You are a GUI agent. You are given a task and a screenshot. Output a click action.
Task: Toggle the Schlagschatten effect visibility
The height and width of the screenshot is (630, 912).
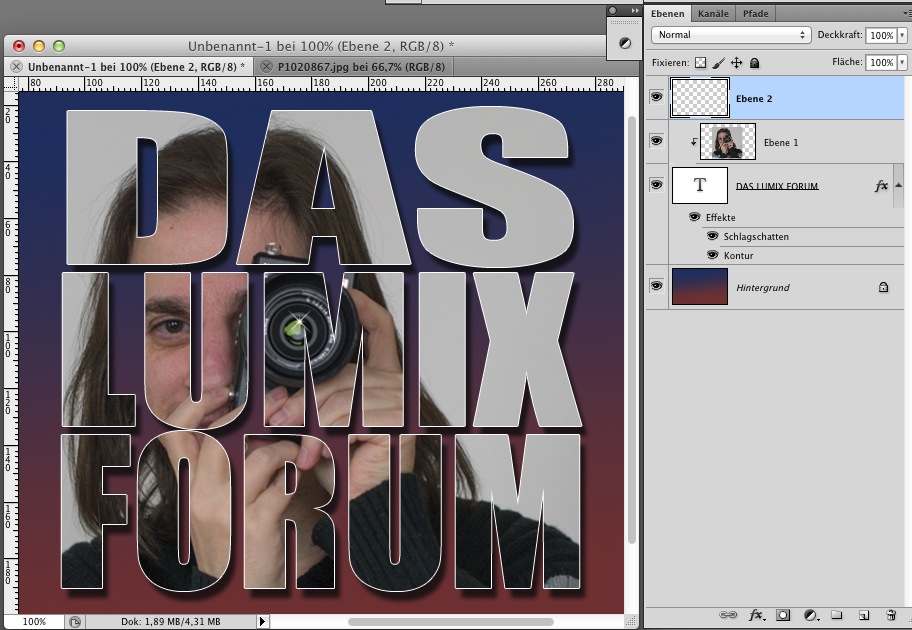712,236
